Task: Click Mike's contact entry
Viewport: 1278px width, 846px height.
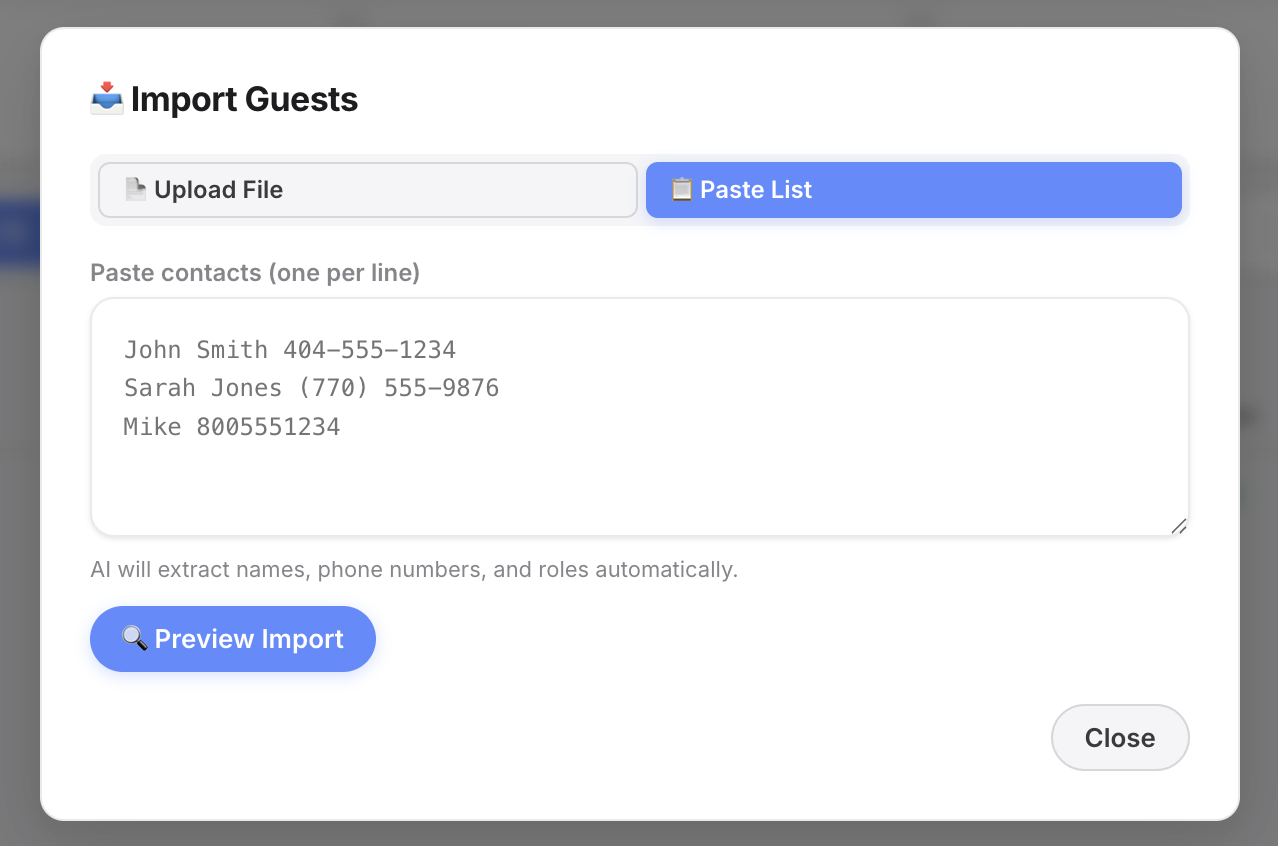Action: point(232,426)
